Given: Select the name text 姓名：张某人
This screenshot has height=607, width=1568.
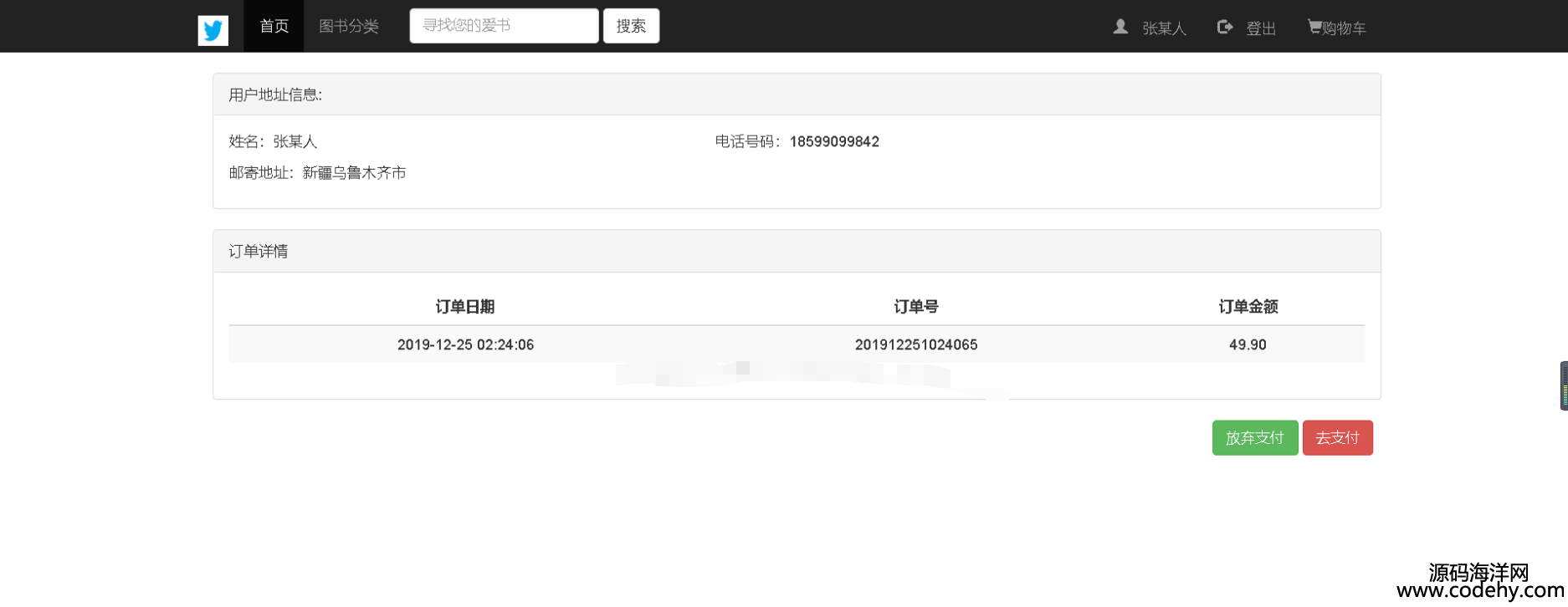Looking at the screenshot, I should pos(273,141).
